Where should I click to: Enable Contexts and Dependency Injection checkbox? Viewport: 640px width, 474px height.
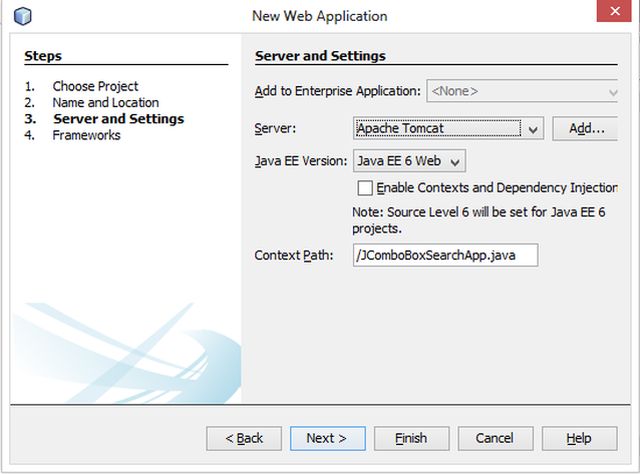pyautogui.click(x=365, y=188)
